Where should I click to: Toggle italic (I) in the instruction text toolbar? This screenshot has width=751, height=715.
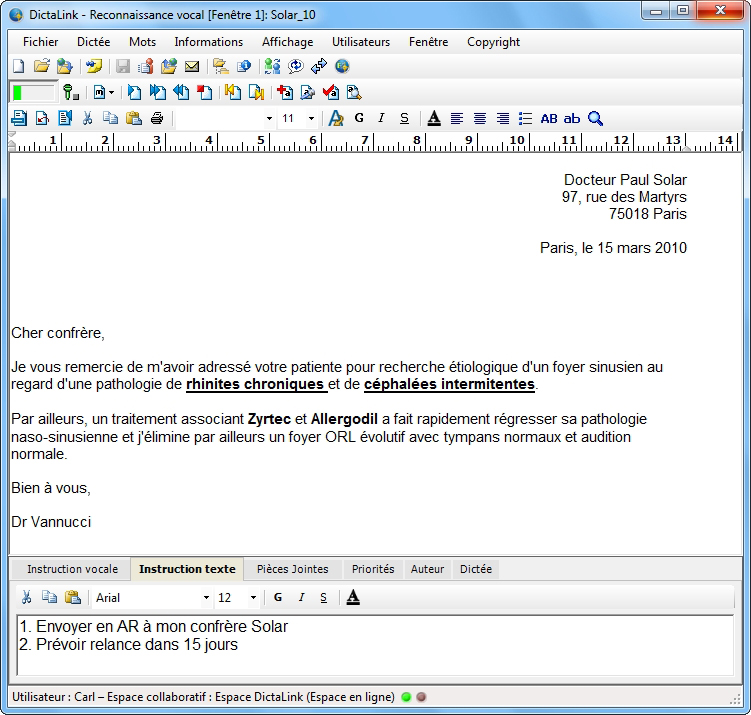(301, 598)
